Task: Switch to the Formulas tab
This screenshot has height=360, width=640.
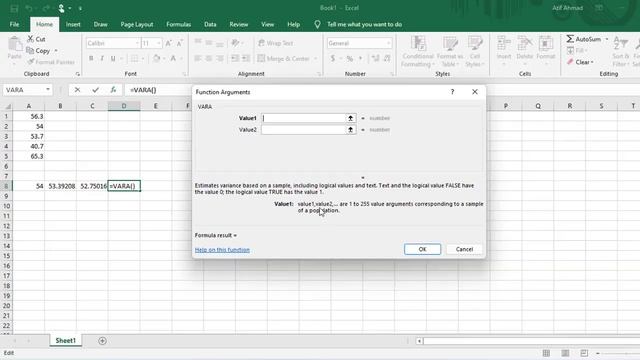Action: (178, 24)
